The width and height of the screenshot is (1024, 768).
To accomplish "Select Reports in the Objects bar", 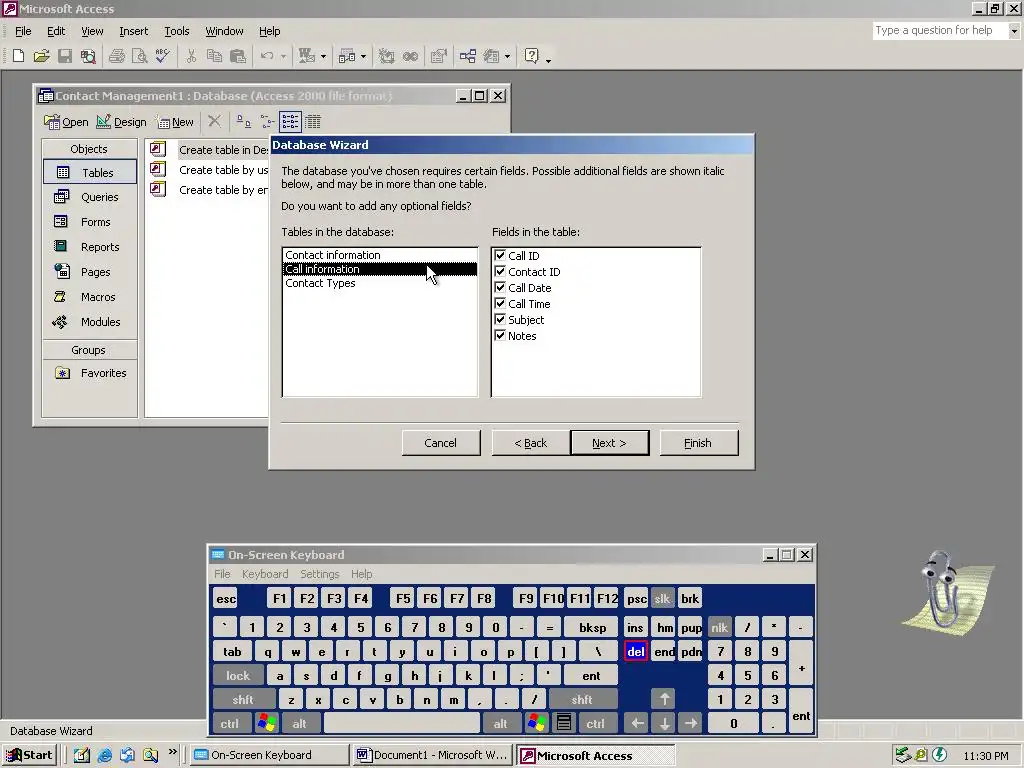I will point(89,247).
